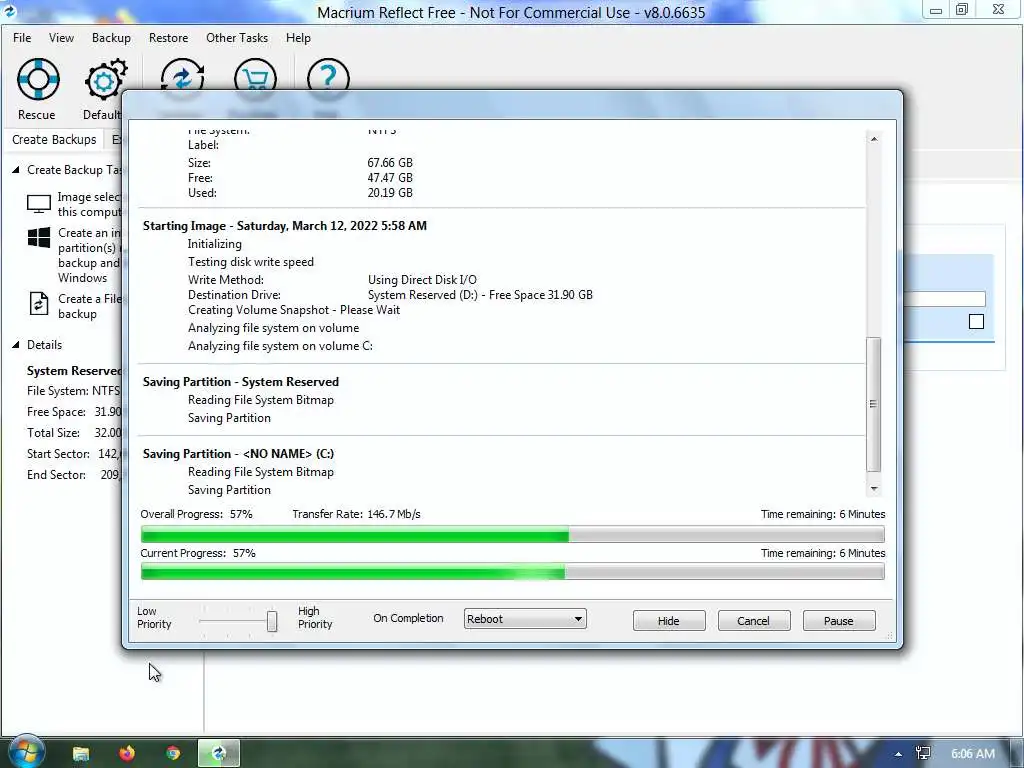This screenshot has width=1024, height=768.
Task: Collapse the Details section
Action: 16,345
